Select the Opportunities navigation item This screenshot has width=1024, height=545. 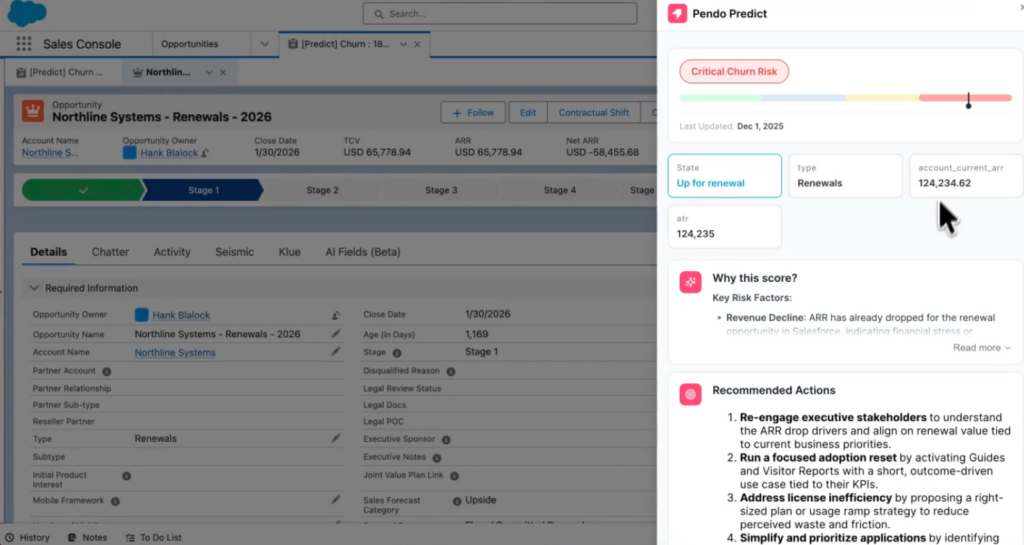click(189, 44)
